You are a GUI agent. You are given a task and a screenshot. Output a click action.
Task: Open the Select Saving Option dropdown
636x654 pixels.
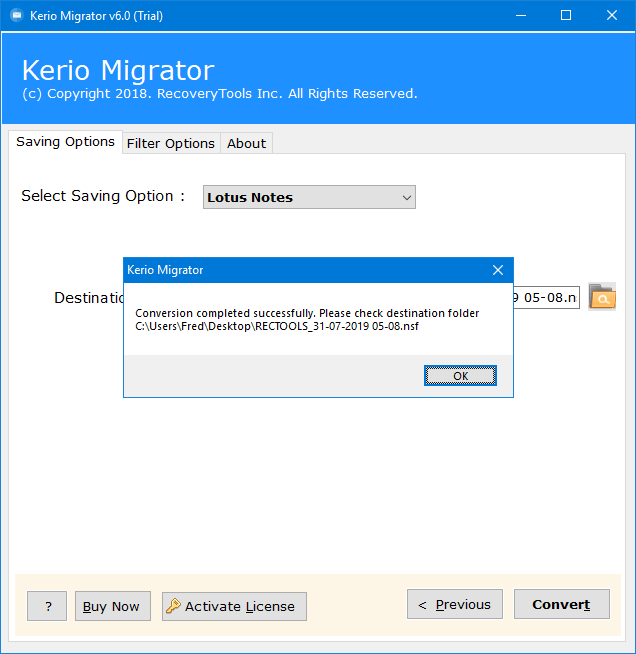(309, 197)
